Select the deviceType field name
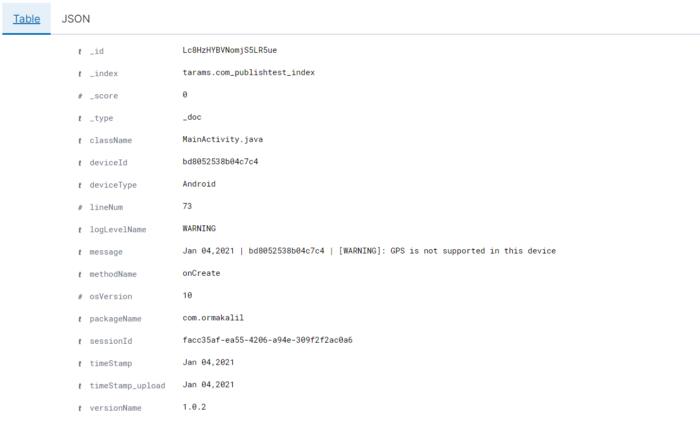 click(113, 185)
